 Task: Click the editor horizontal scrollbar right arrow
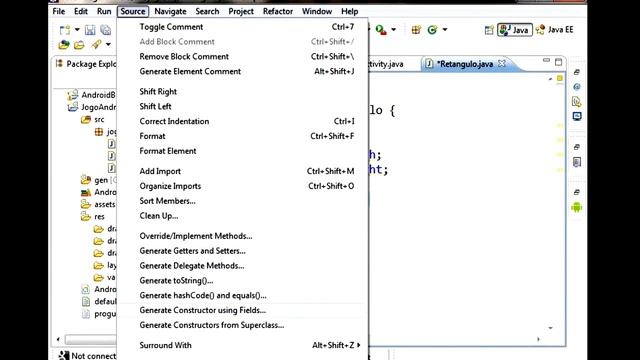pos(538,339)
